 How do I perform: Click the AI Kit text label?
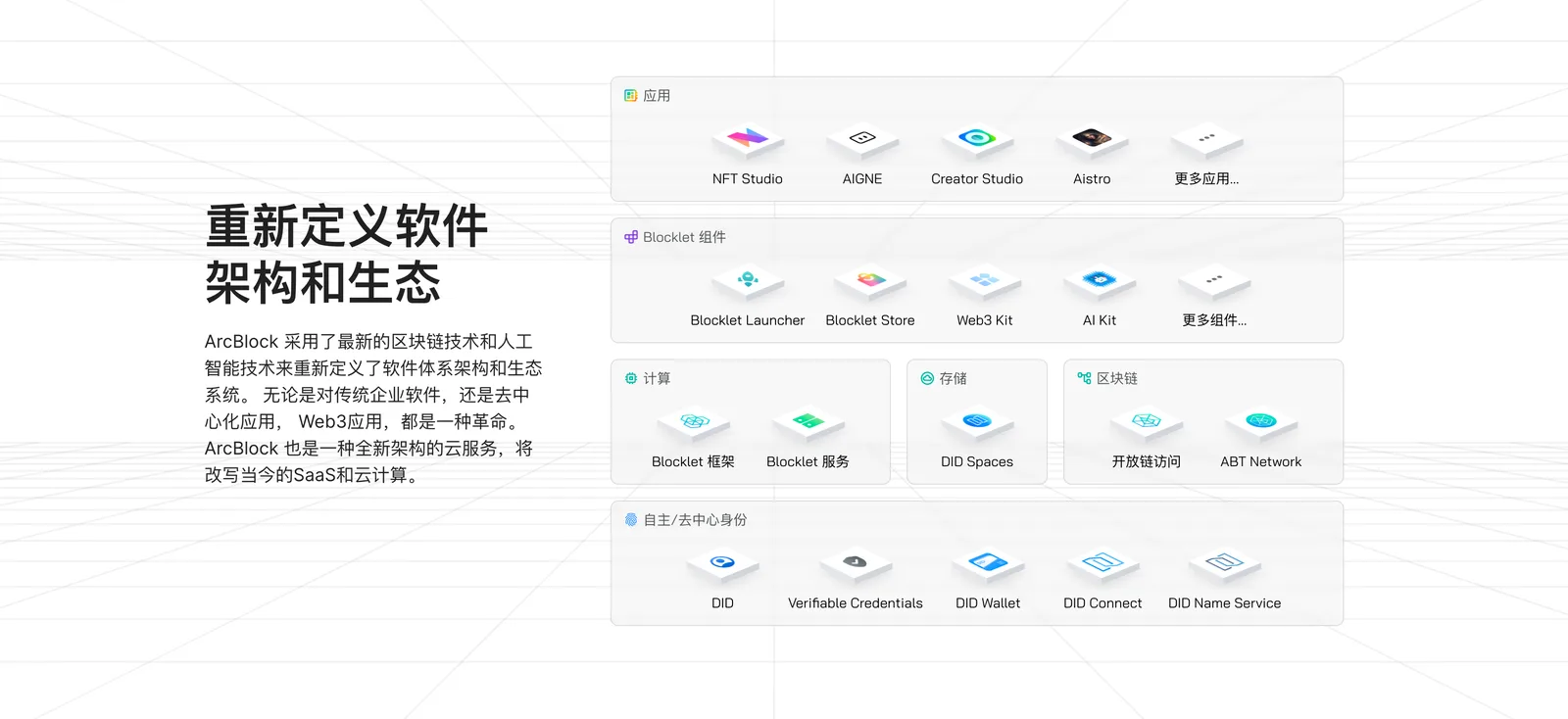coord(1100,320)
